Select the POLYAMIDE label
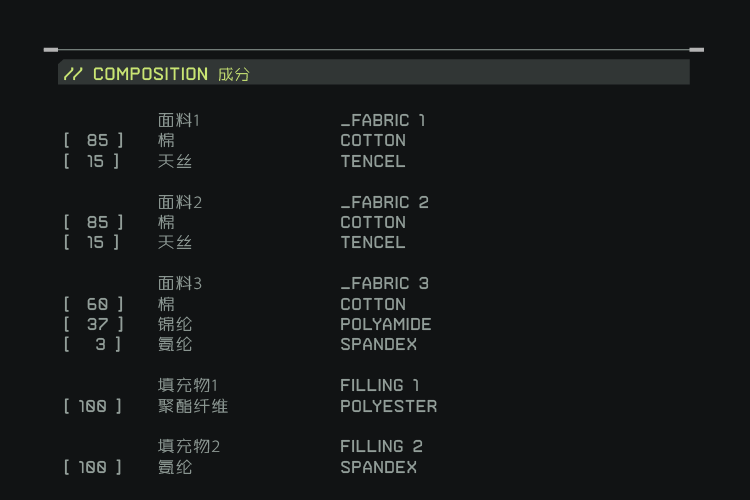 point(386,324)
